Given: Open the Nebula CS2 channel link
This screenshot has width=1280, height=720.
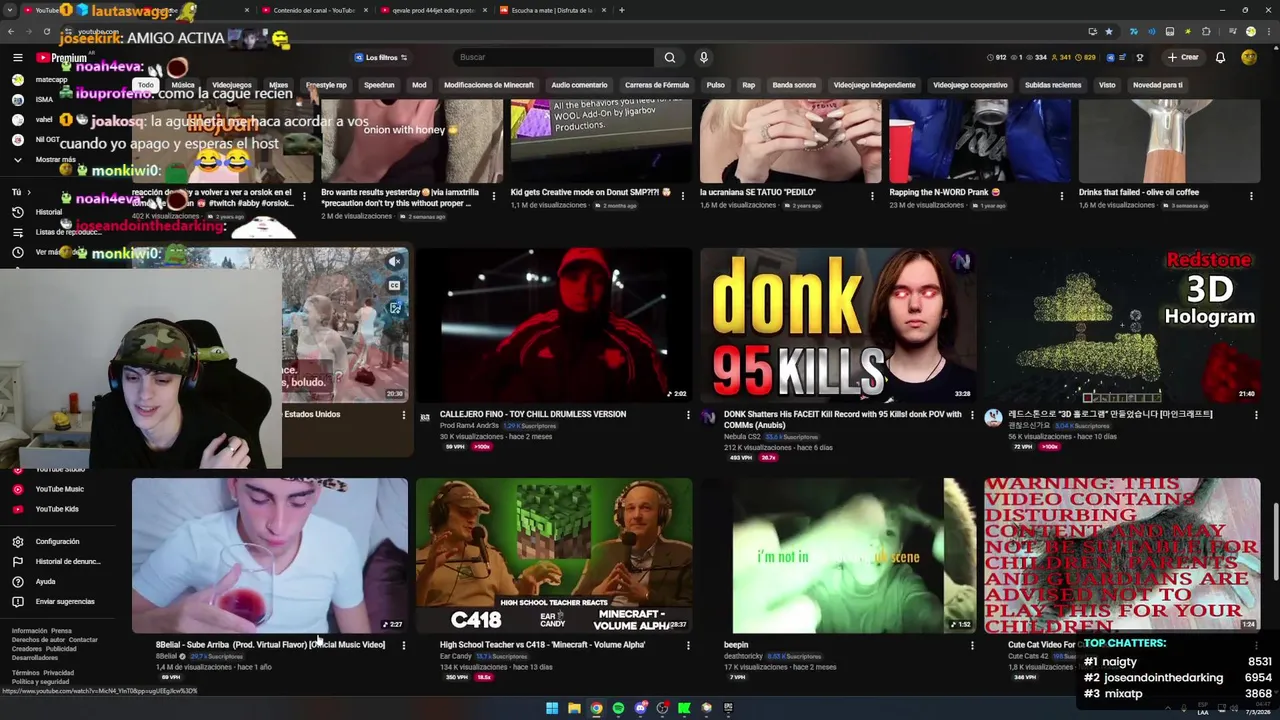Looking at the screenshot, I should 742,437.
